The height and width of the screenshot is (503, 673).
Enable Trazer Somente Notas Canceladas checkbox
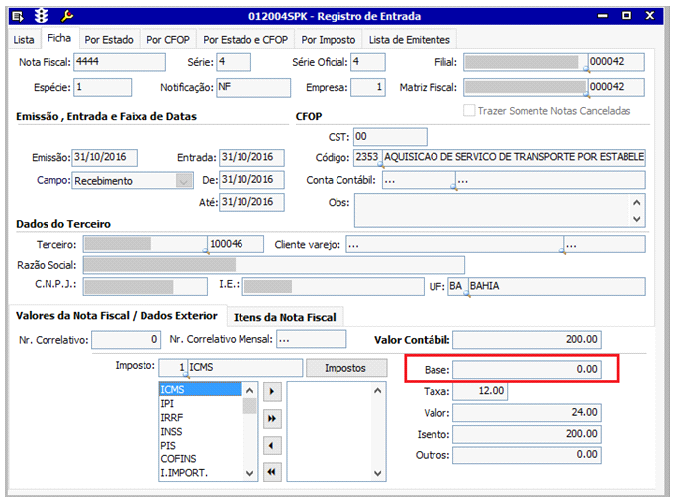click(x=471, y=110)
